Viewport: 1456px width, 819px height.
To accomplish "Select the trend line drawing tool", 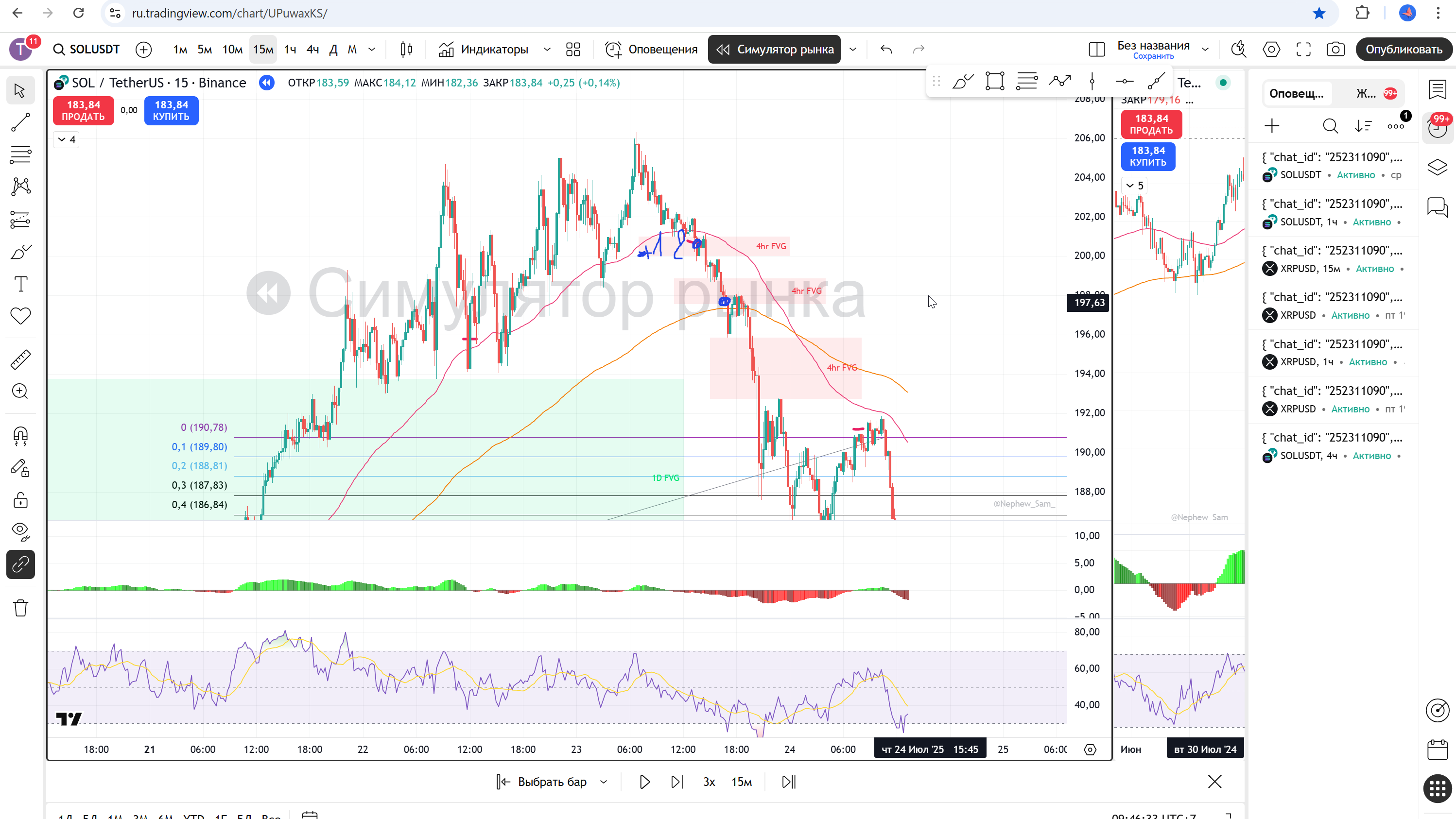I will point(20,122).
